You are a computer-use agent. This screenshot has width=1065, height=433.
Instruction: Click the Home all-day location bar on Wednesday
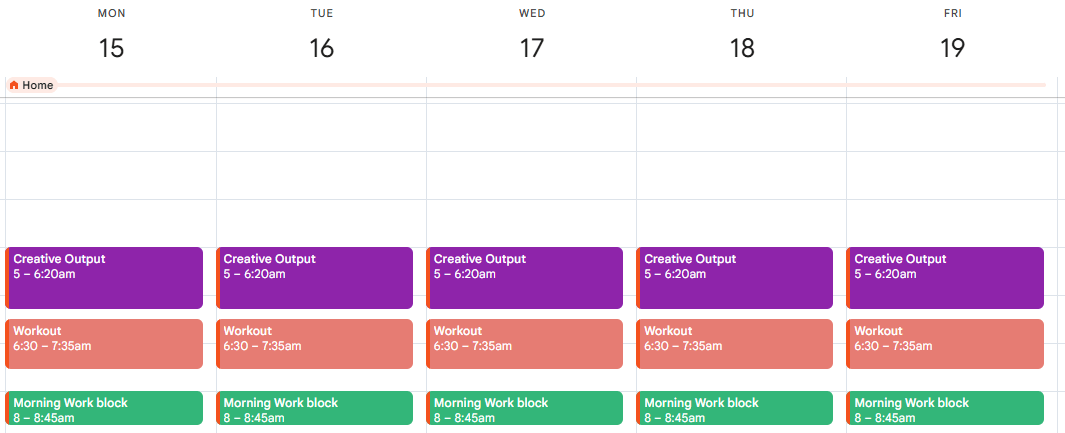tap(531, 85)
